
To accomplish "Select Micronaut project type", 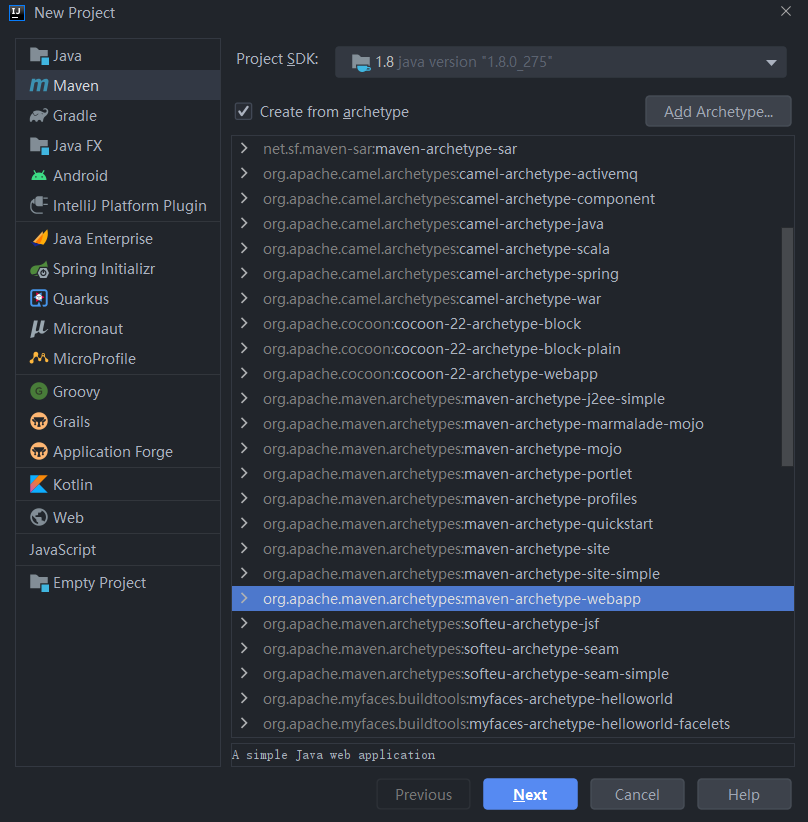I will (x=118, y=329).
